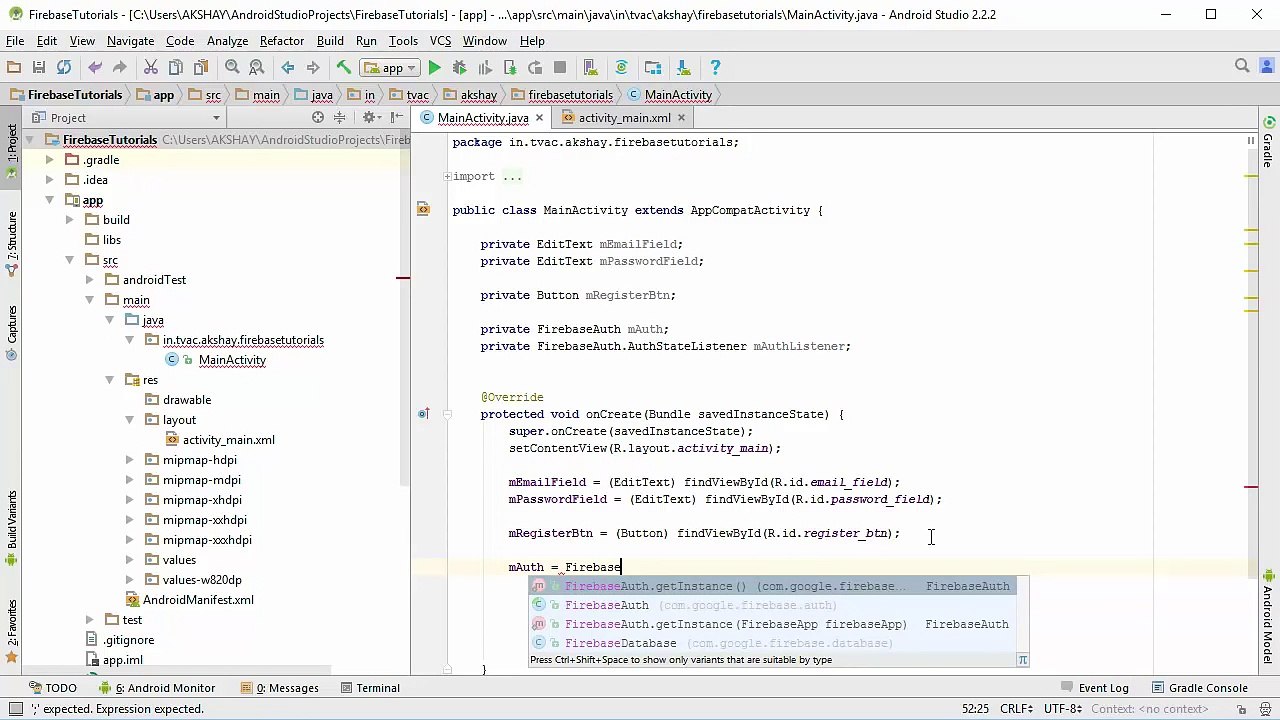Click the search everywhere magnifier icon
Screen dimensions: 1280x720
[x=1242, y=67]
